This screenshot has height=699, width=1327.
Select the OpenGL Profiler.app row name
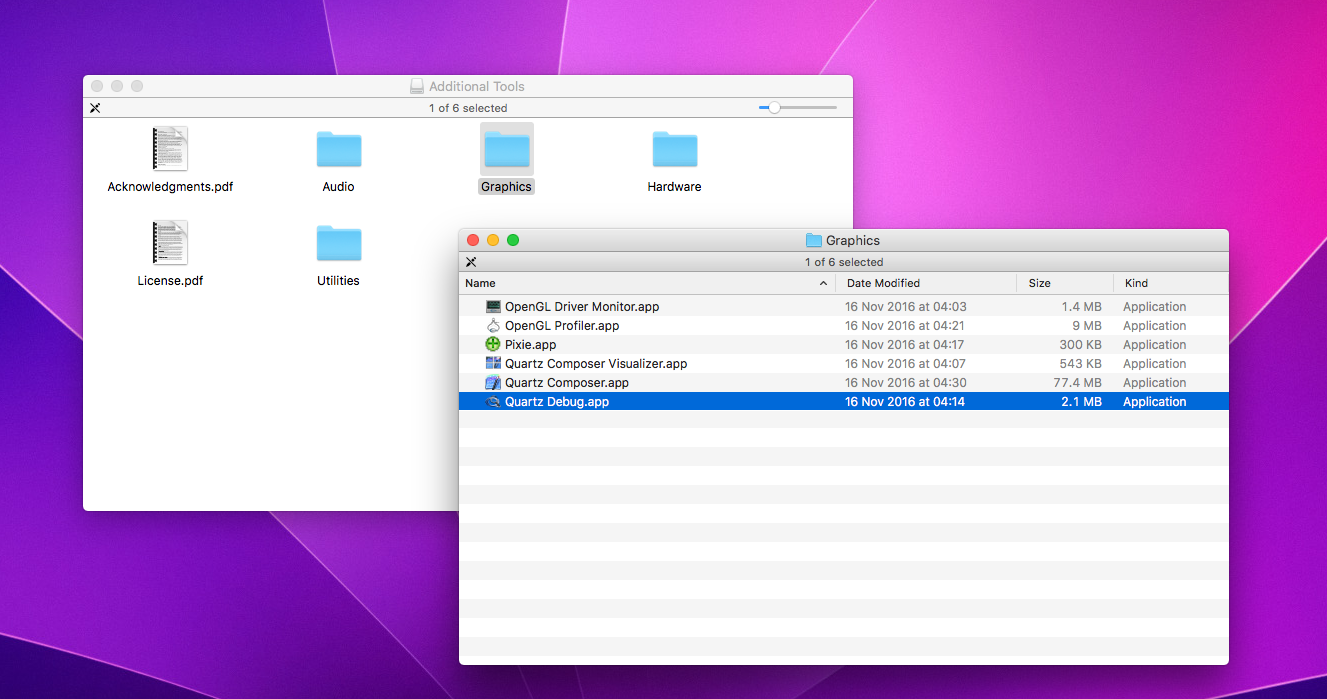562,326
